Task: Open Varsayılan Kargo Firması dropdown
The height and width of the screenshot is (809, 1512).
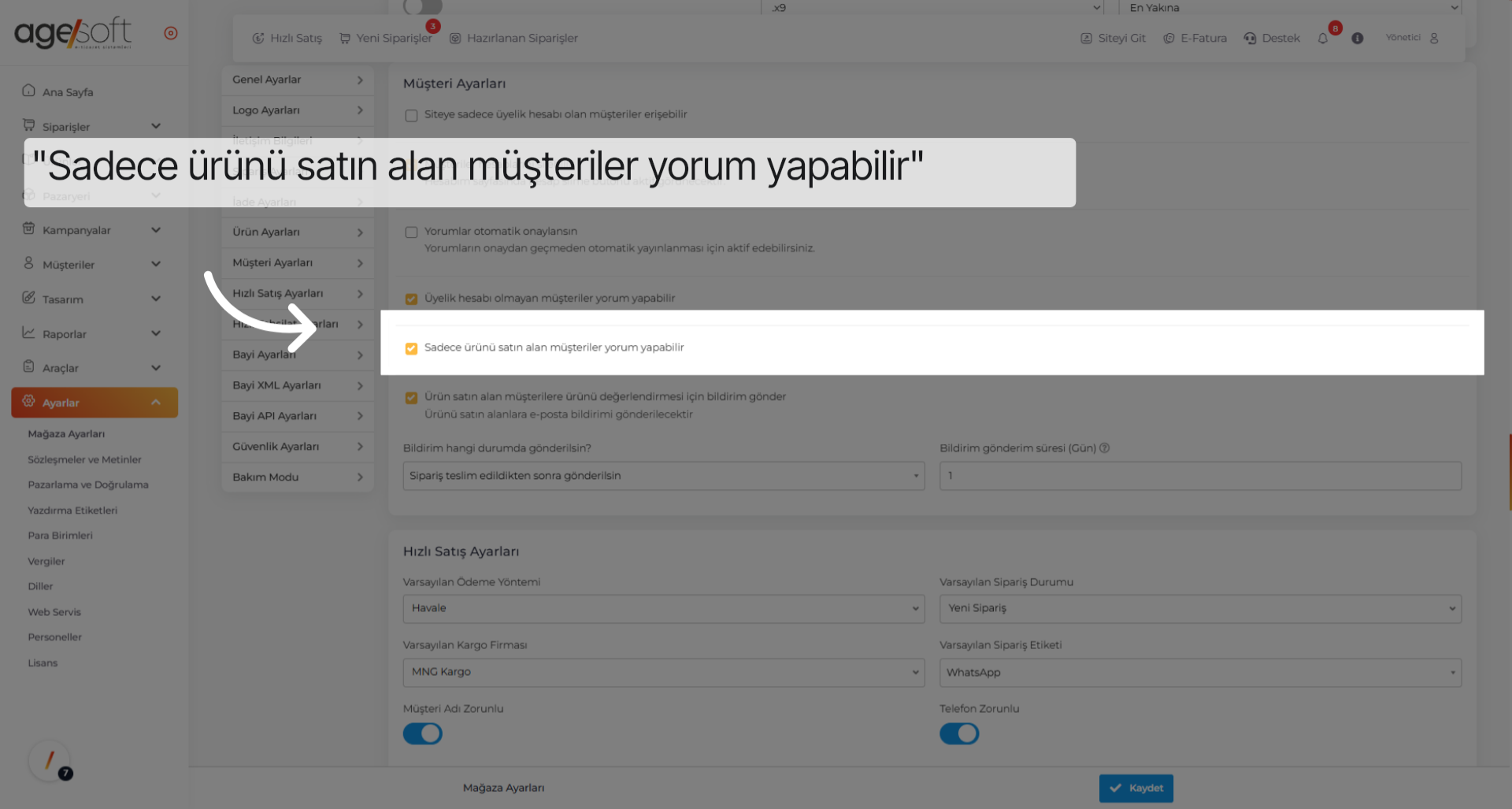Action: 664,672
